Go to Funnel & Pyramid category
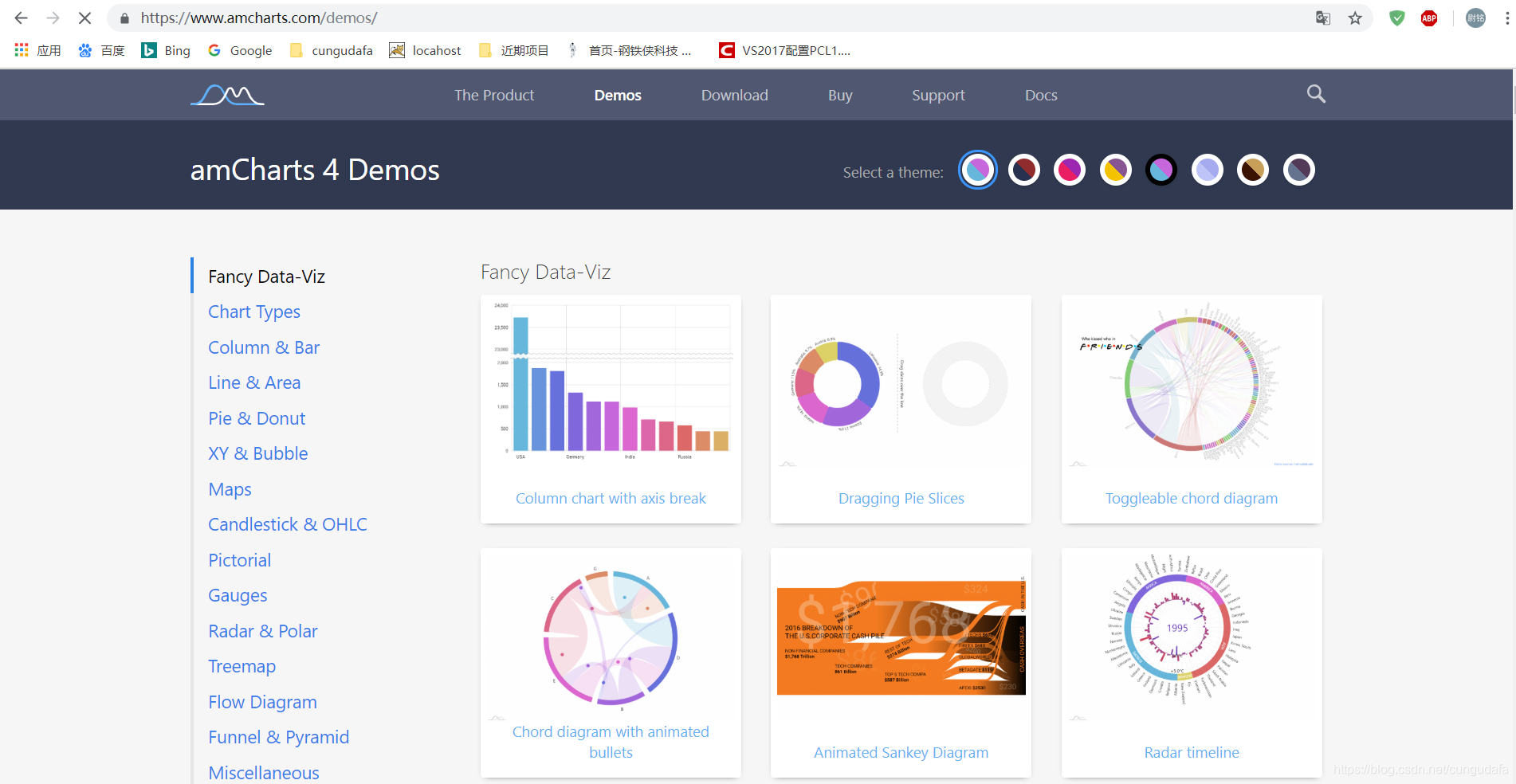1516x784 pixels. tap(278, 737)
